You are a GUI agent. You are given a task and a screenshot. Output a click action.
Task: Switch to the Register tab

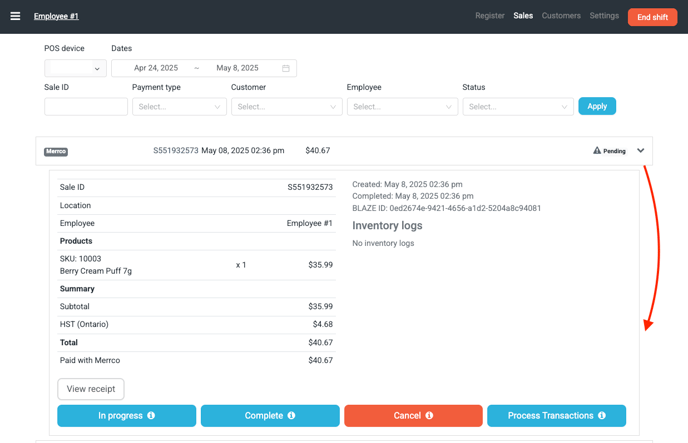pyautogui.click(x=489, y=16)
